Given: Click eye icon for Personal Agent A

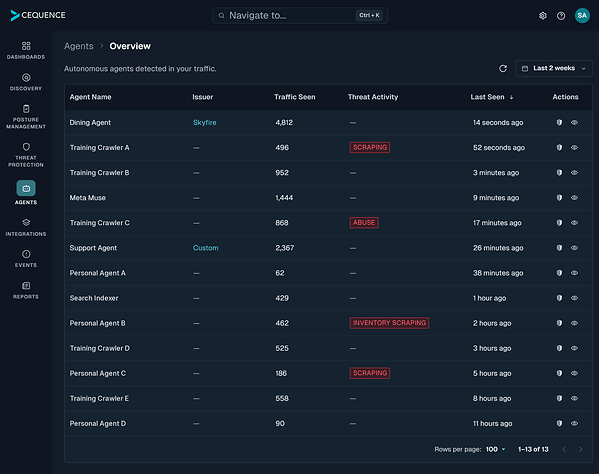Looking at the screenshot, I should 574,273.
